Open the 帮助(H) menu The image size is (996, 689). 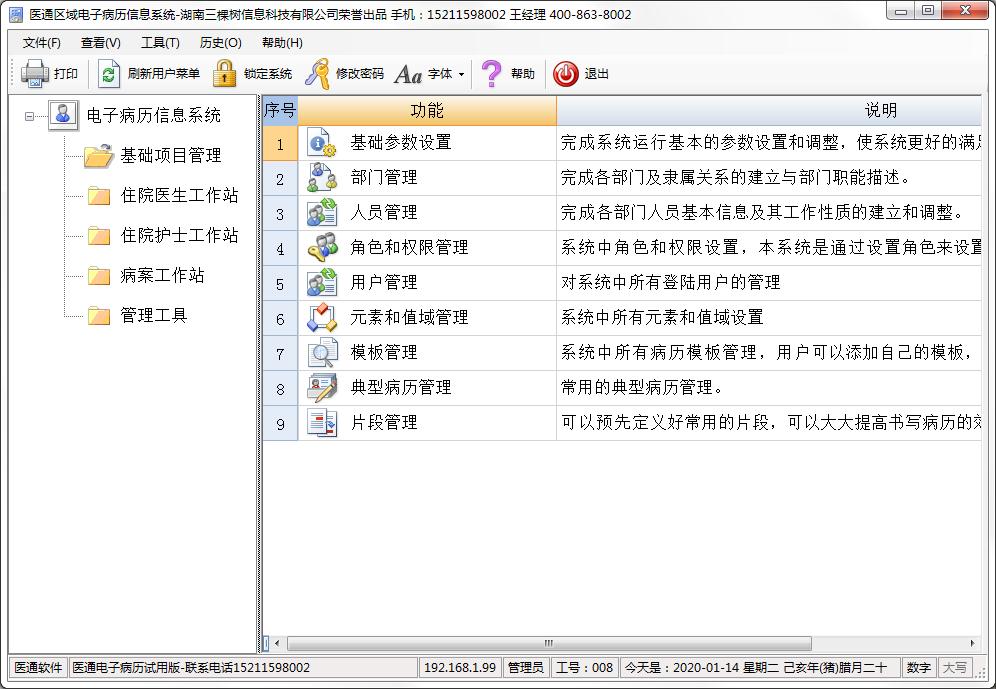[x=282, y=43]
